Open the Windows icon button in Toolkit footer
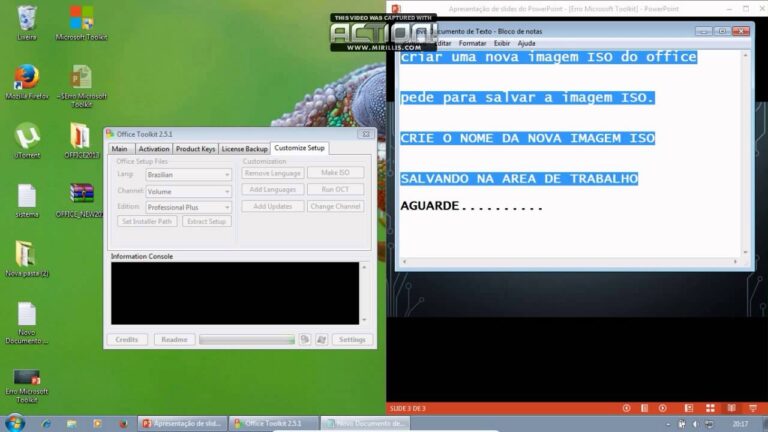 [x=321, y=339]
